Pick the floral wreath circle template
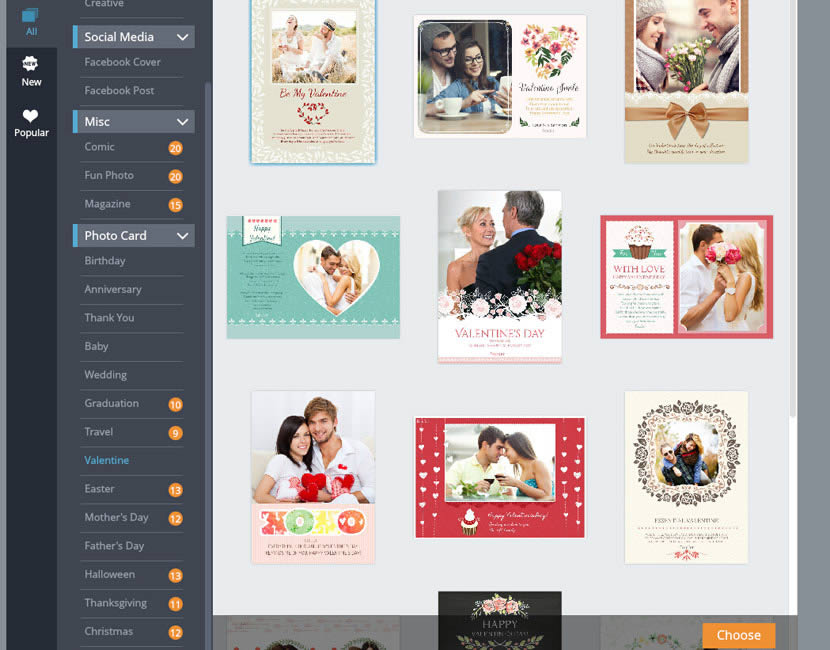 (x=687, y=477)
